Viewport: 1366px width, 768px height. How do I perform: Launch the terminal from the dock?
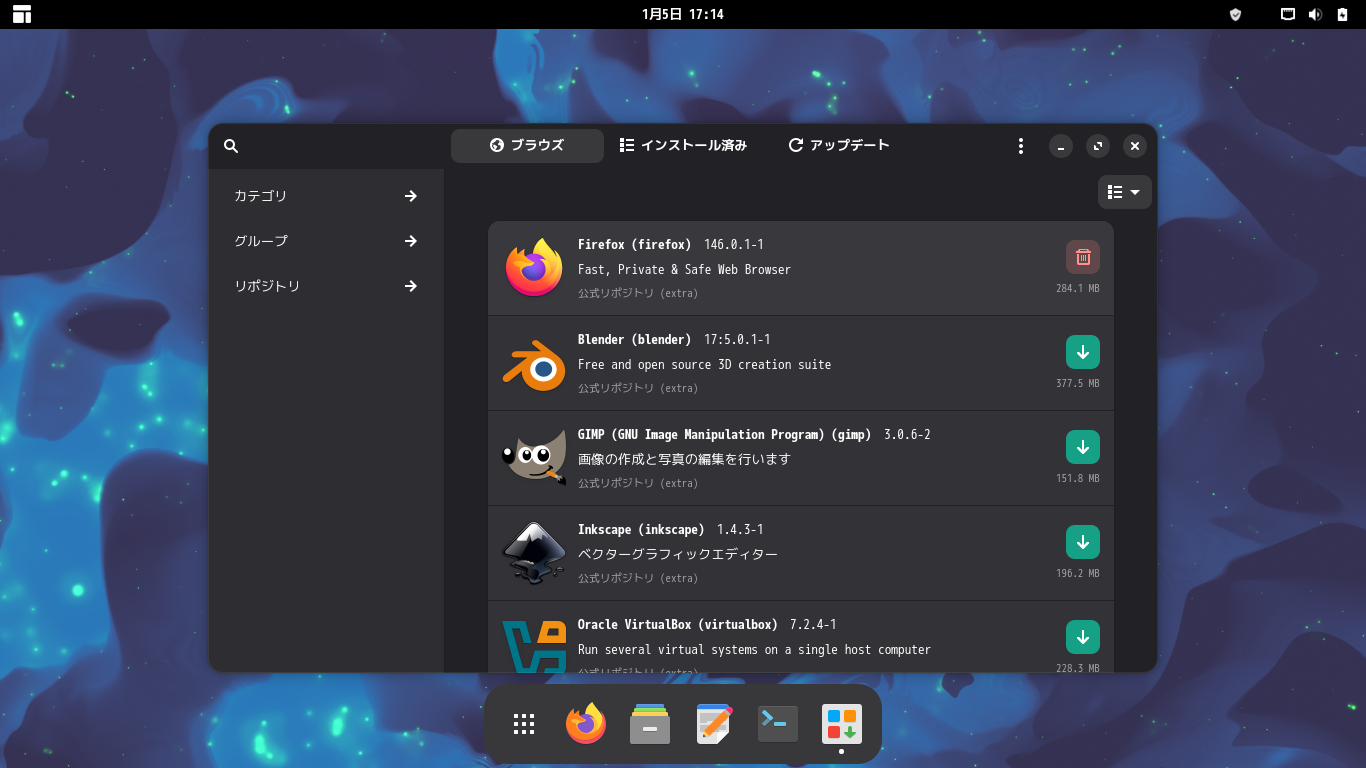[778, 724]
